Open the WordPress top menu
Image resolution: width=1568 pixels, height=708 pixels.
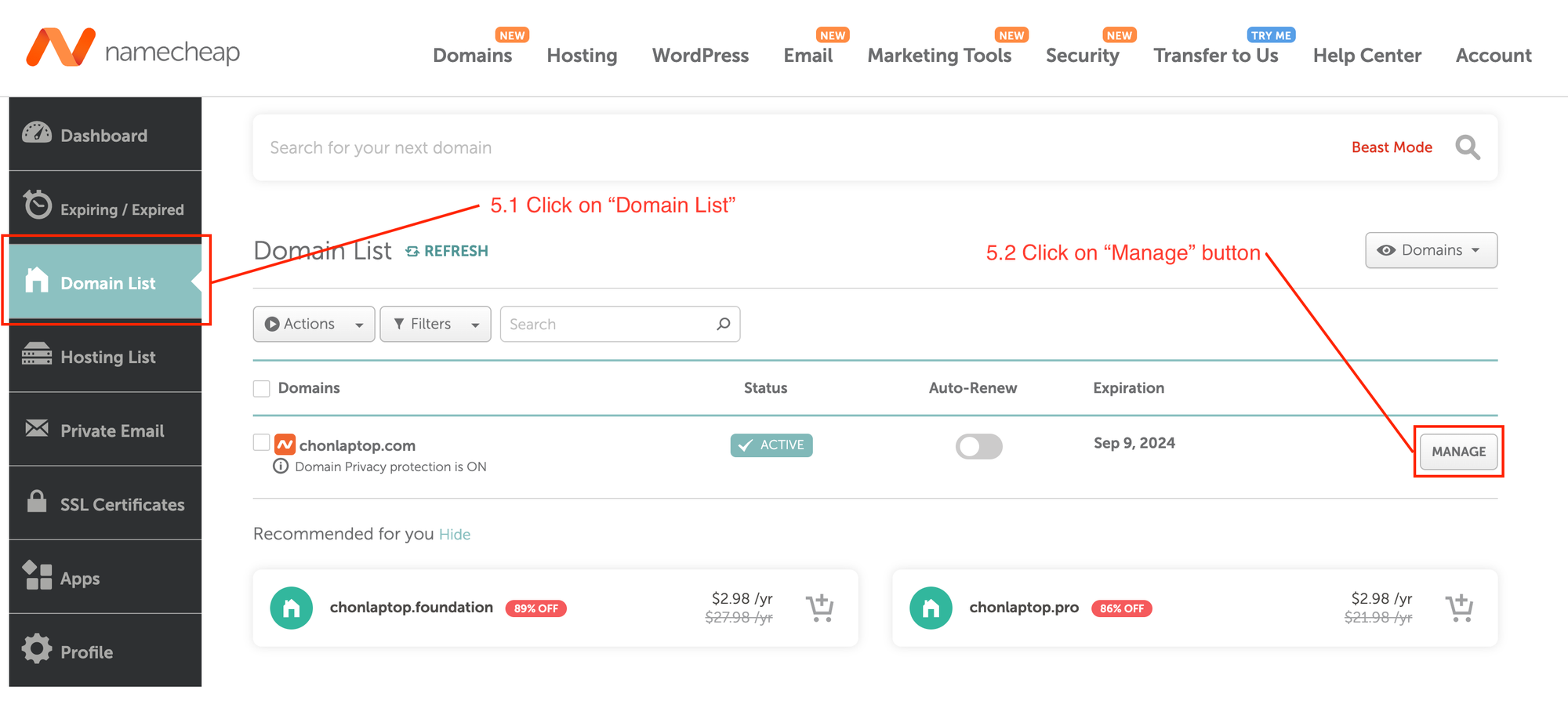[700, 55]
